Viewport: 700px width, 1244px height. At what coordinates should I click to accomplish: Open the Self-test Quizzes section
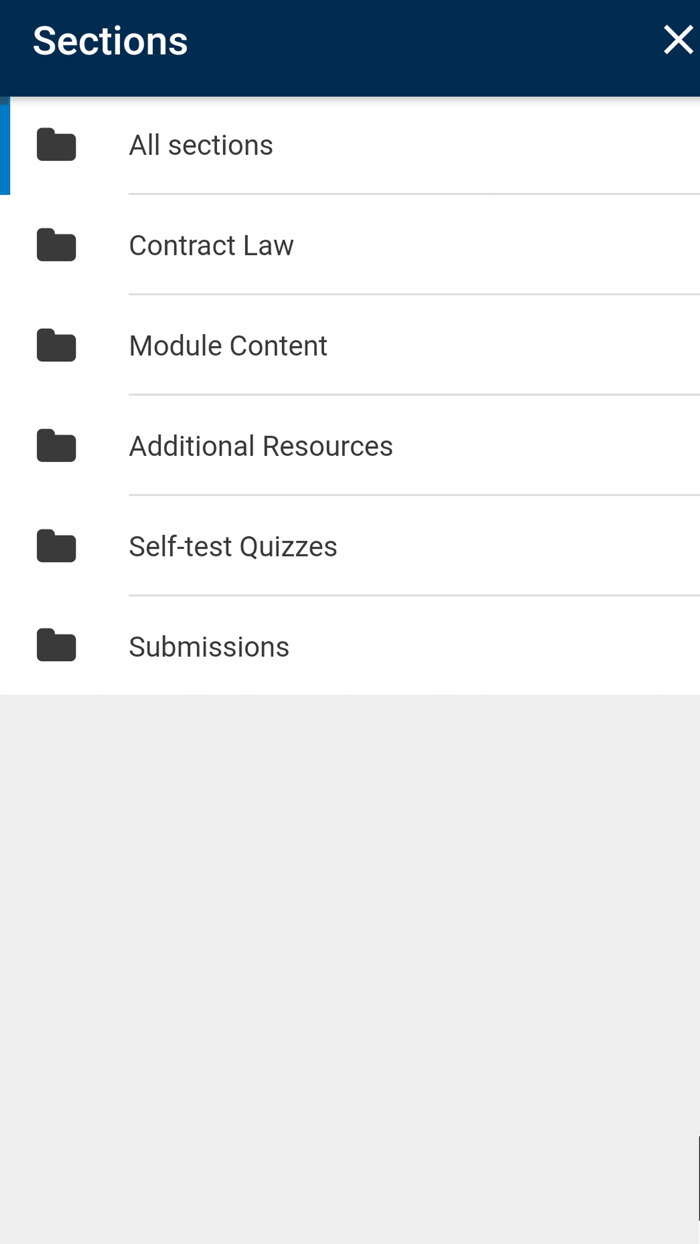pyautogui.click(x=233, y=546)
